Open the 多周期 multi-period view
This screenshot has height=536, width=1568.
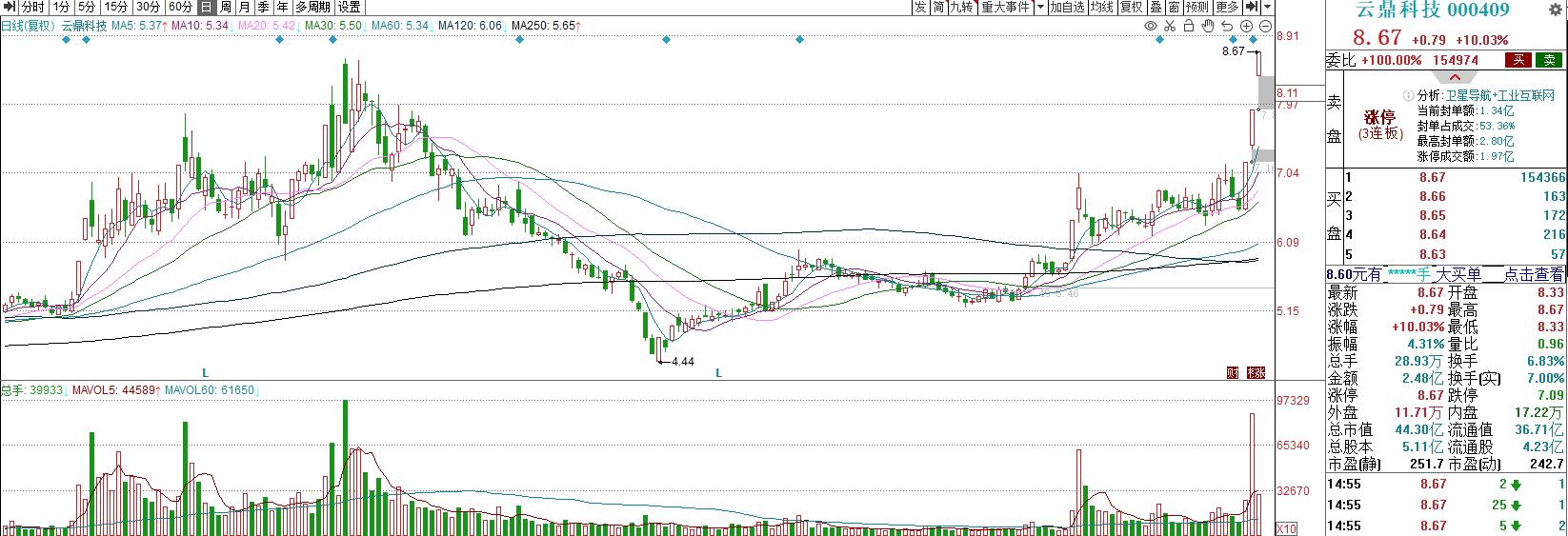313,7
